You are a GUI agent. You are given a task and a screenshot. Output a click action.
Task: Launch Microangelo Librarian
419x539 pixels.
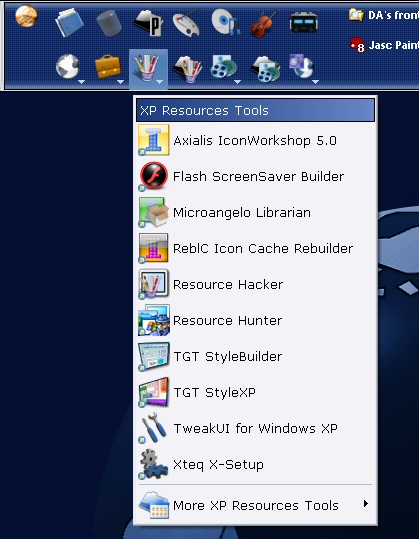255,212
